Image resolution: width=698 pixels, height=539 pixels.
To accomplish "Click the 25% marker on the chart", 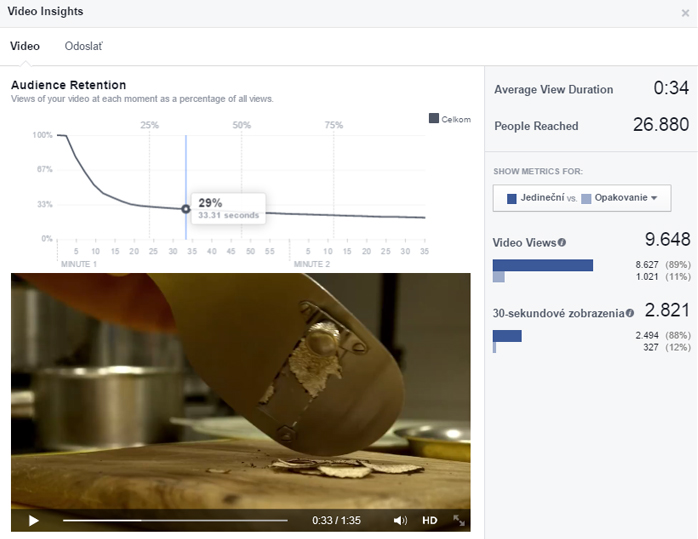I will click(149, 125).
